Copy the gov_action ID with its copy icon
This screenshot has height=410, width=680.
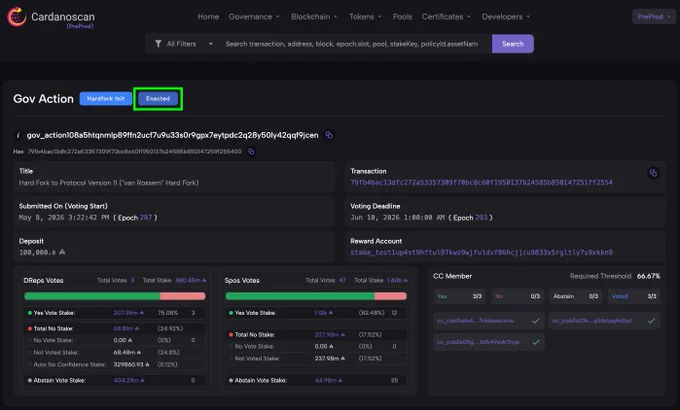[x=329, y=135]
